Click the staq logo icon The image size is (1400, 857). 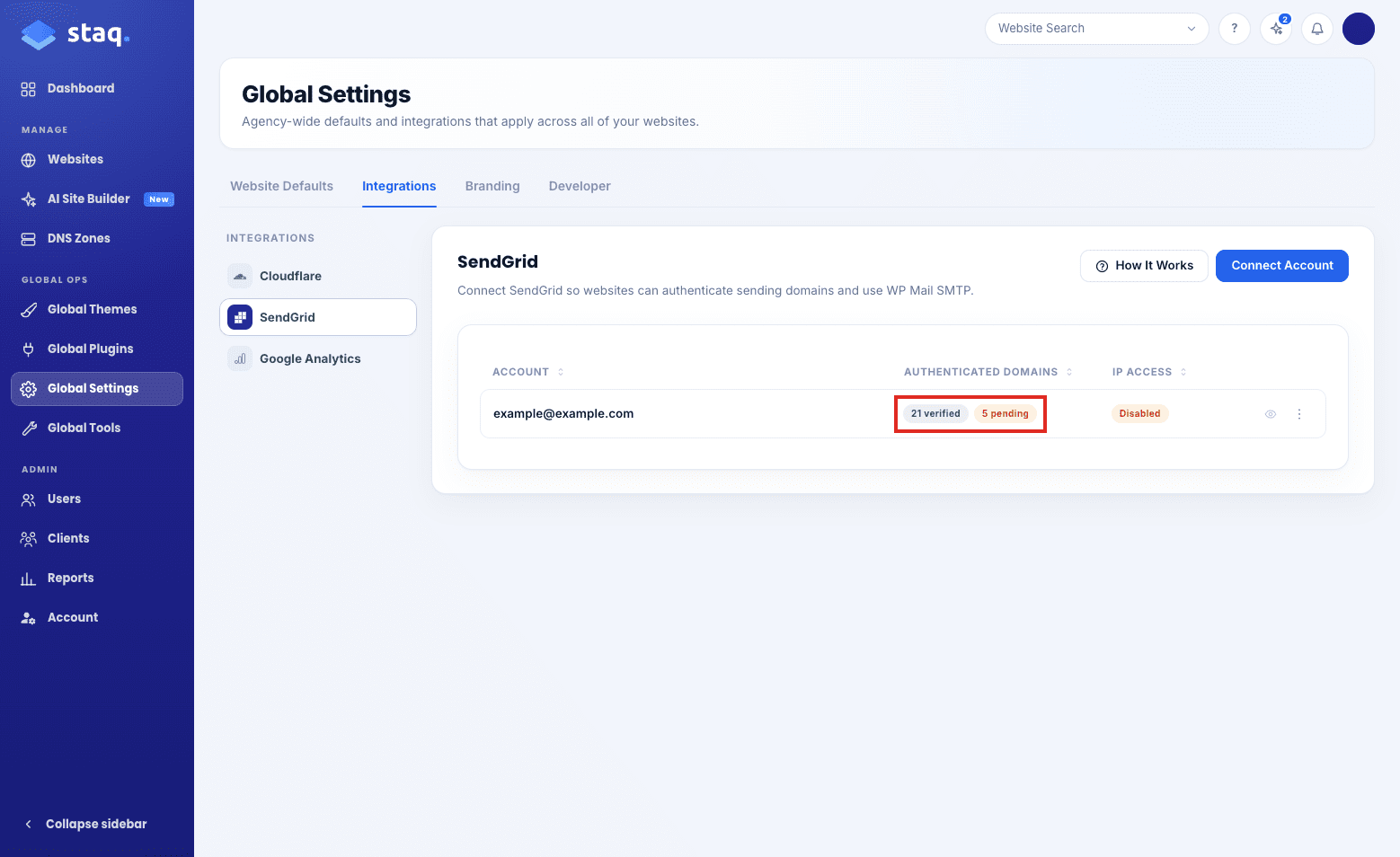tap(39, 35)
